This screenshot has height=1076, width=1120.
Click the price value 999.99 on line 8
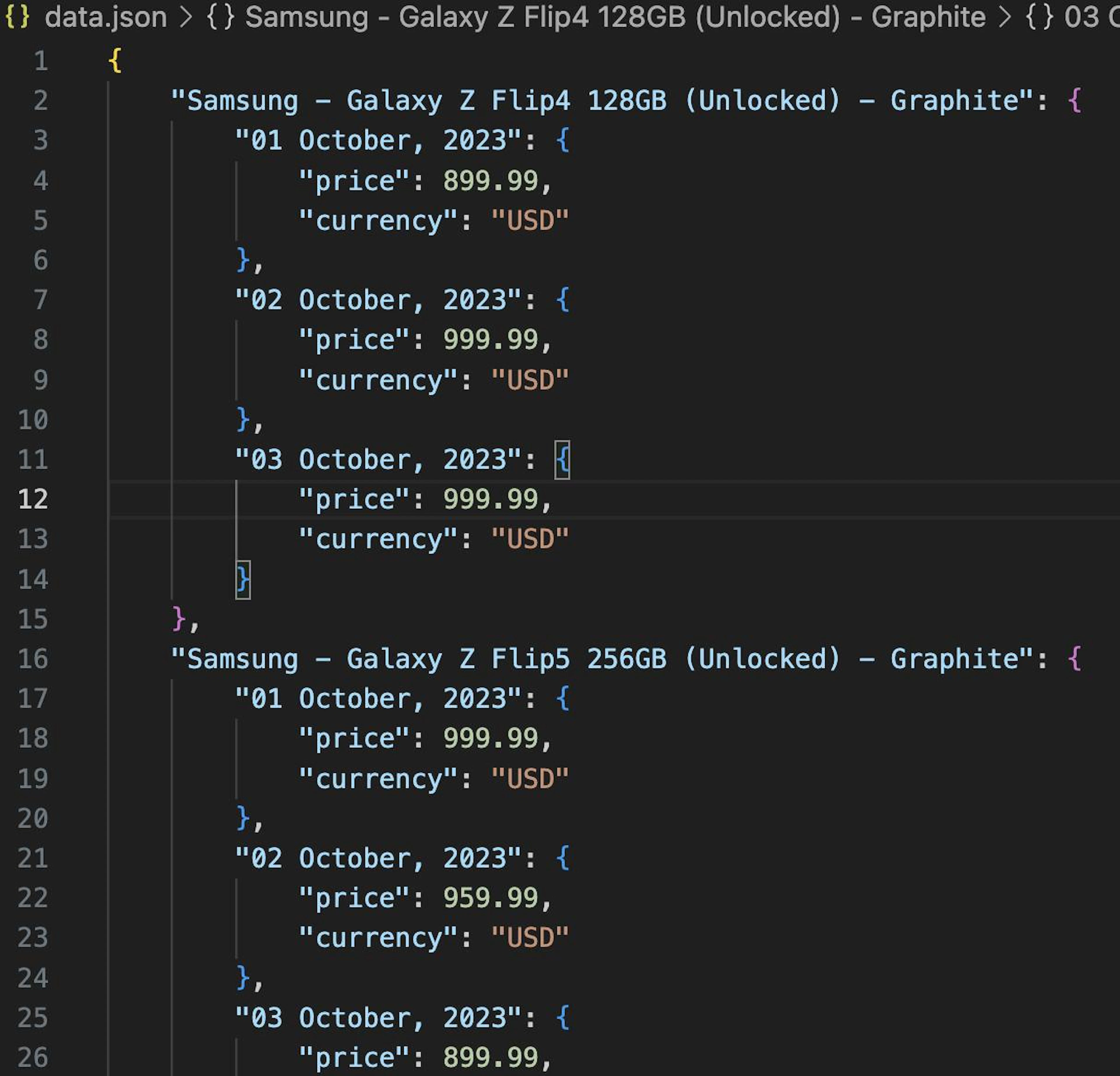pos(490,340)
